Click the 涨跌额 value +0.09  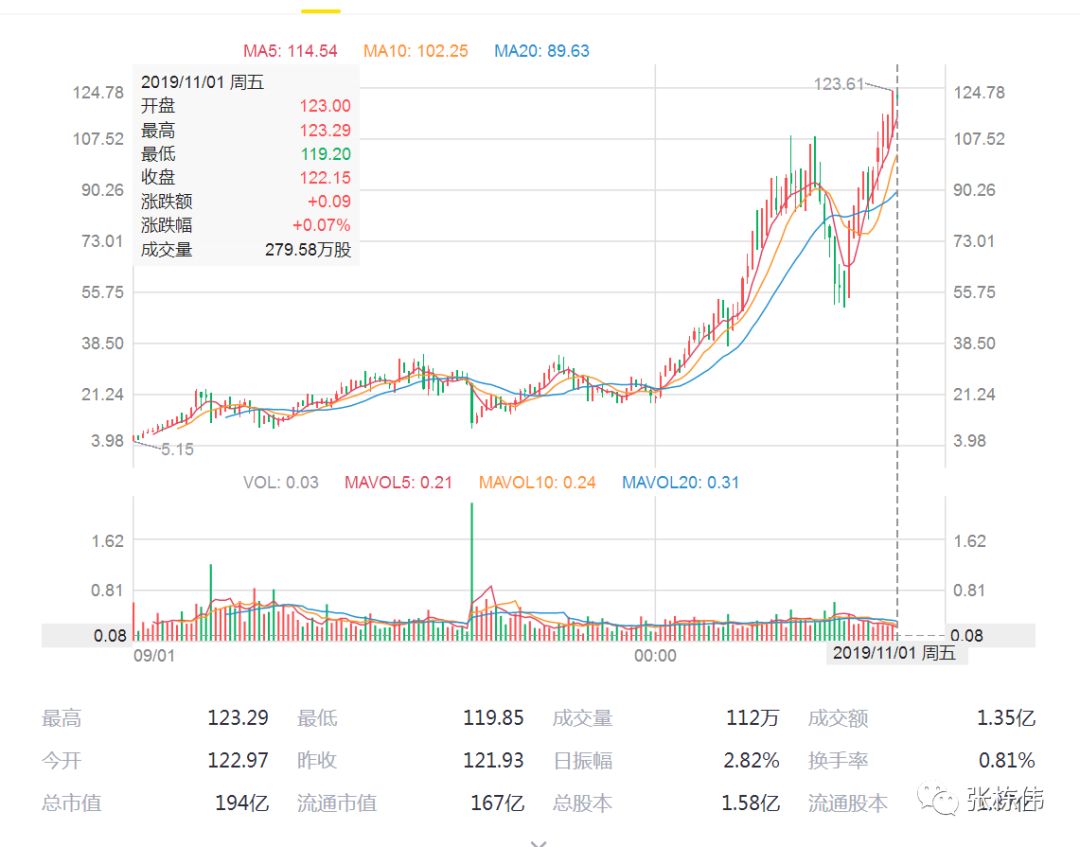(329, 201)
